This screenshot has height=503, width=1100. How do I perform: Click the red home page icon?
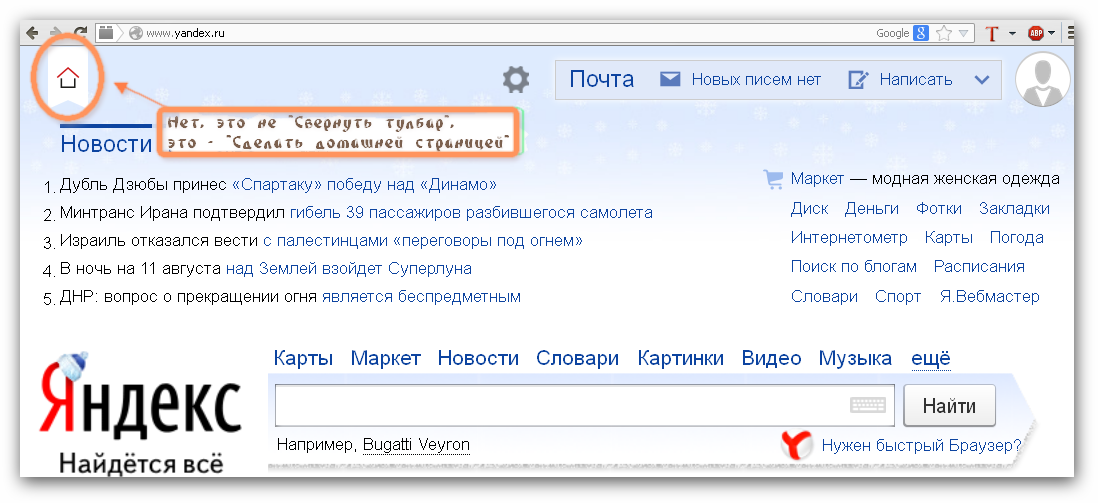click(68, 78)
